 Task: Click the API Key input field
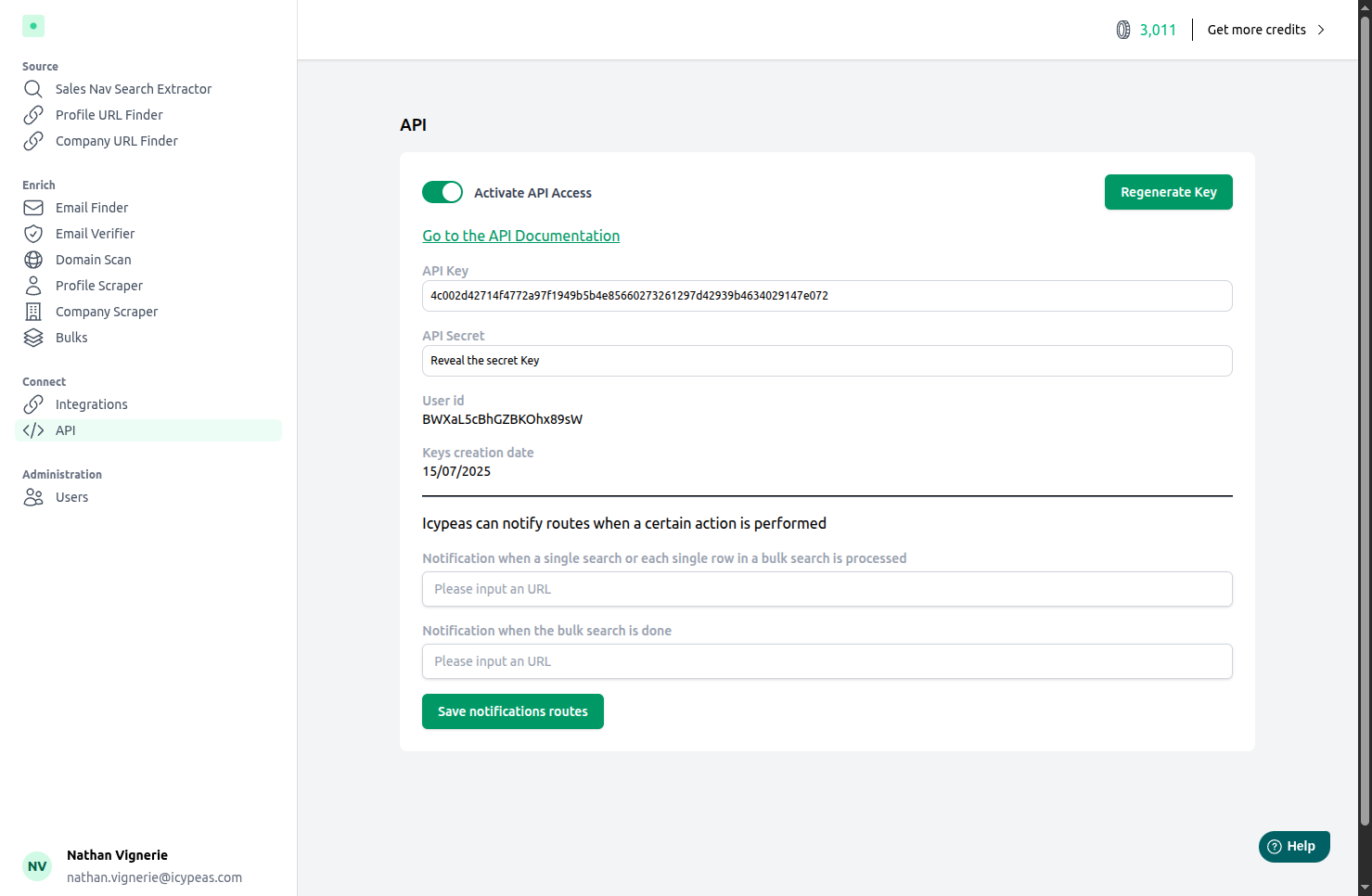click(x=827, y=296)
